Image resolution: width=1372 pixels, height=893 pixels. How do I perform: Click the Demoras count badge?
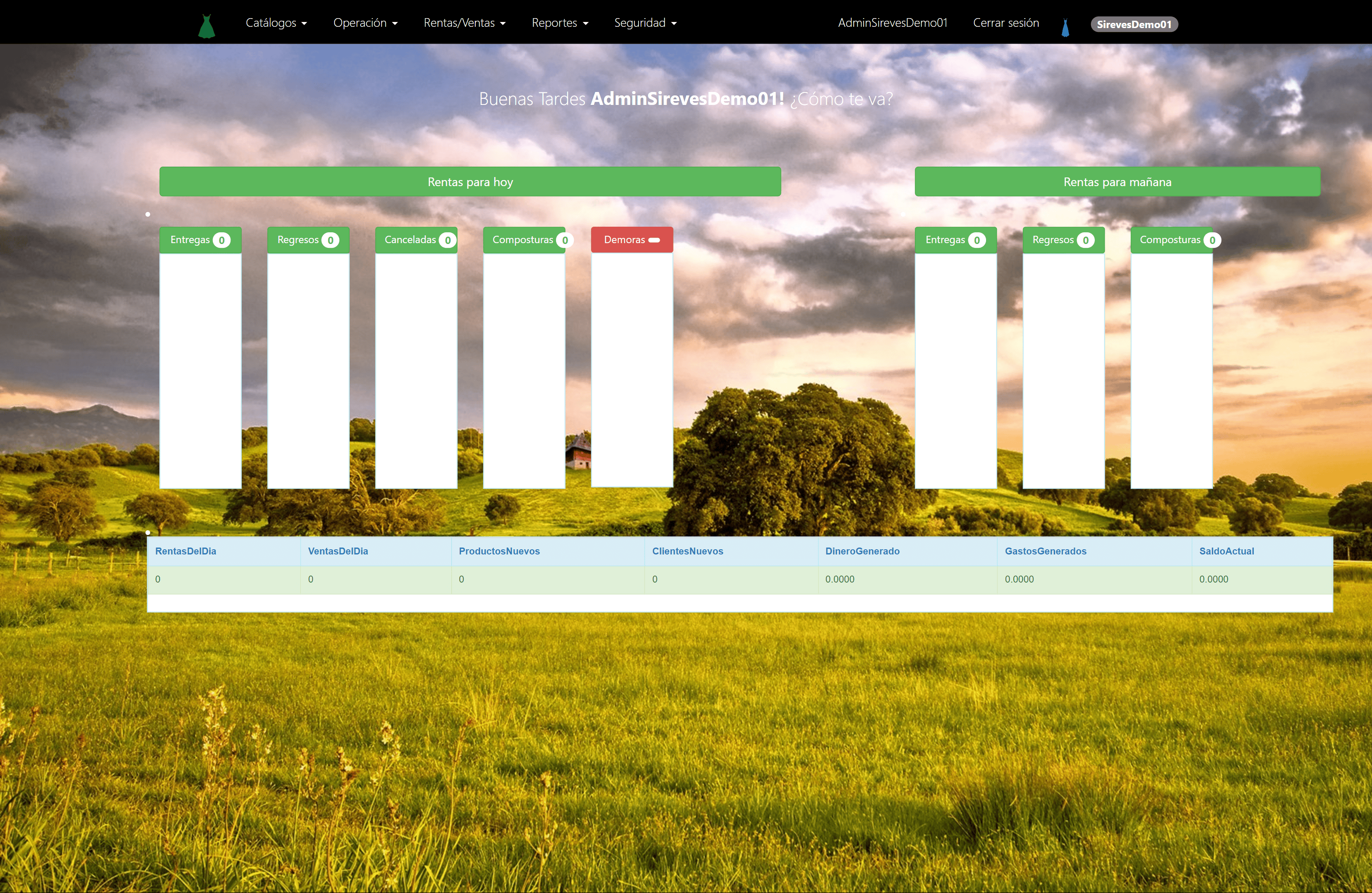tap(654, 240)
